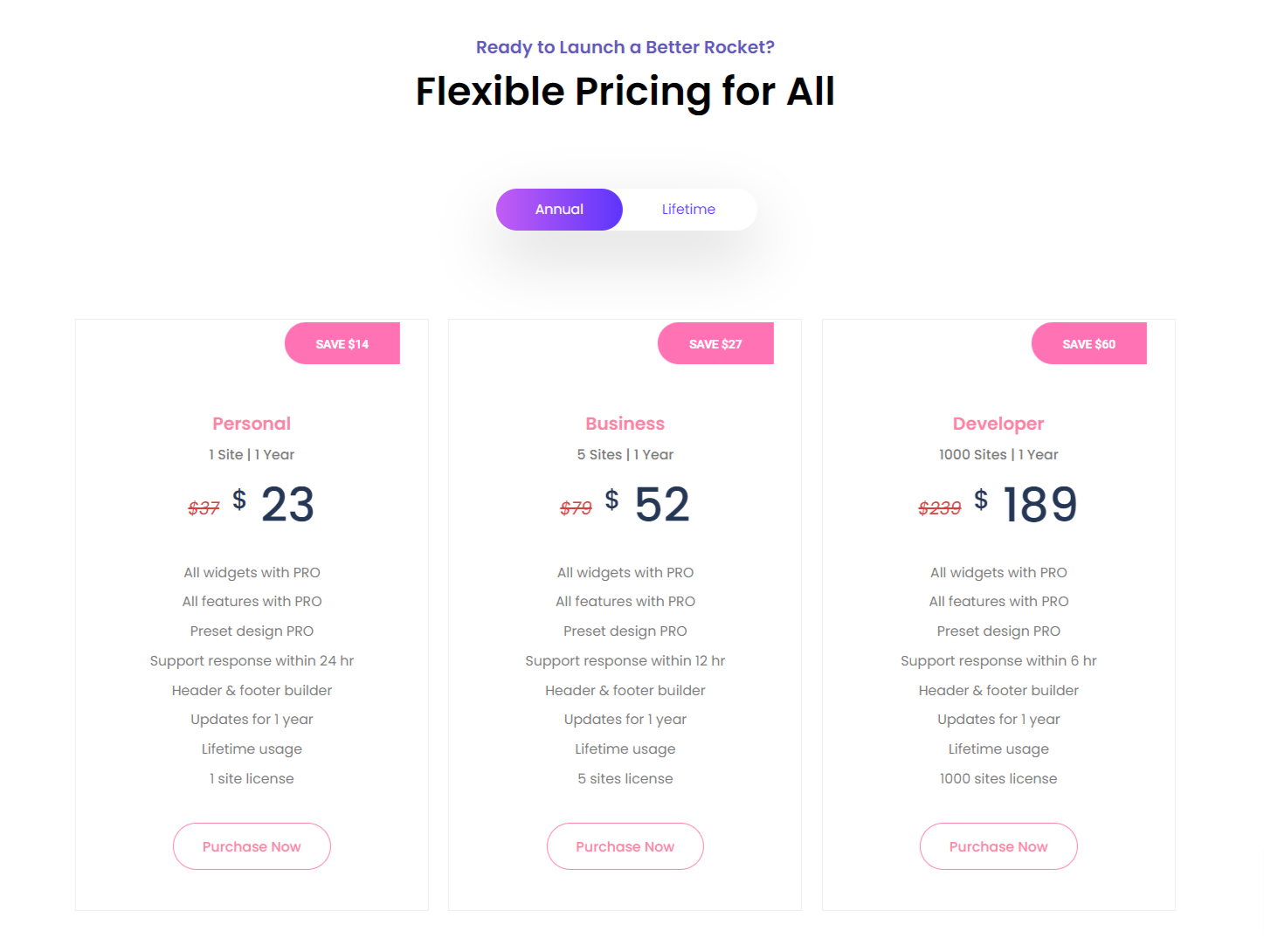Image resolution: width=1264 pixels, height=952 pixels.
Task: Click the $189 Developer price
Action: pos(1026,504)
